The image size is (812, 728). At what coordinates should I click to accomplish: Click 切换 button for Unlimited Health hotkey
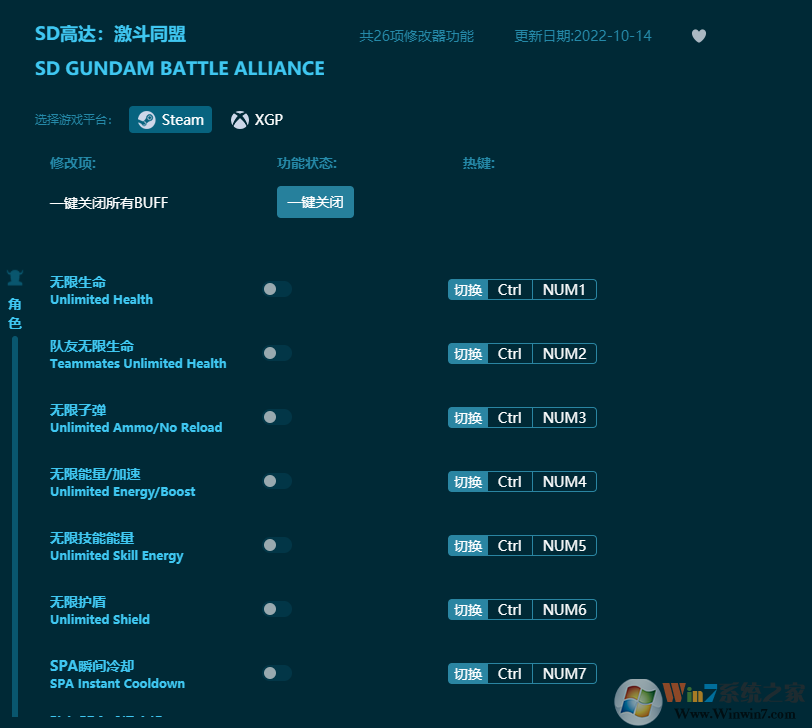[x=468, y=289]
